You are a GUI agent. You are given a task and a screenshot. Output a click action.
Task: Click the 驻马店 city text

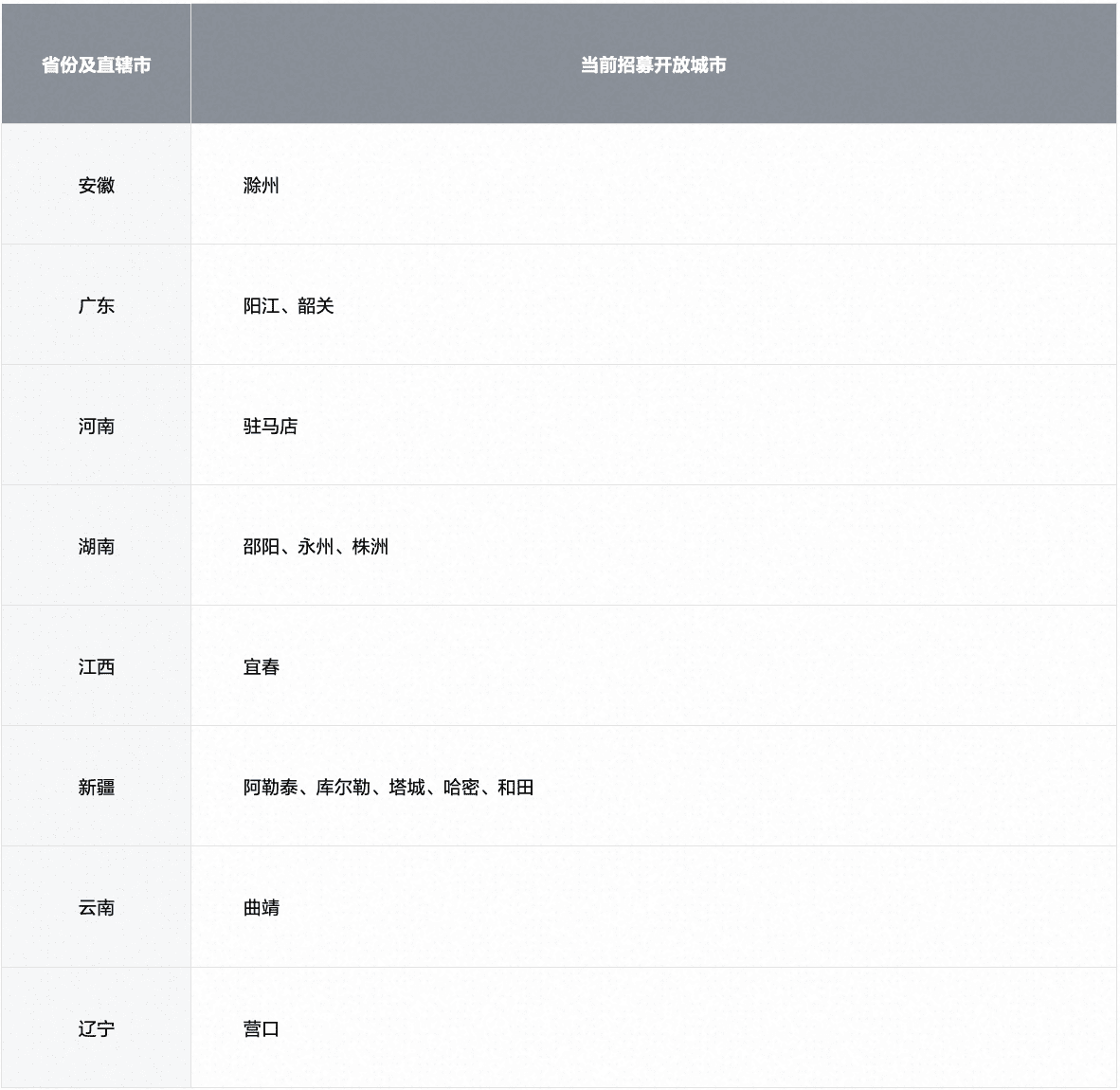271,427
